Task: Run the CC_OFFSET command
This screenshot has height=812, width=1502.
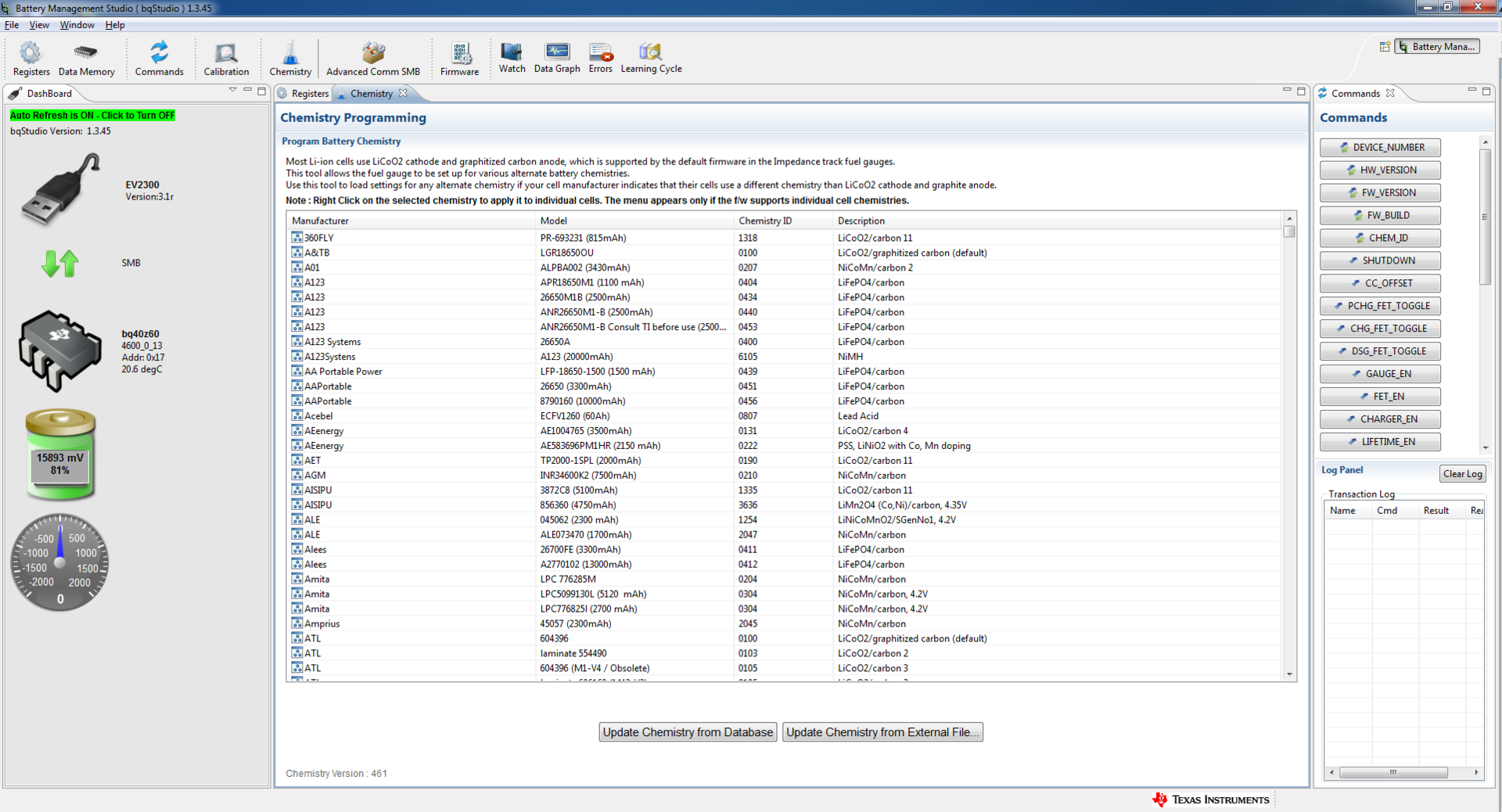Action: (x=1380, y=283)
